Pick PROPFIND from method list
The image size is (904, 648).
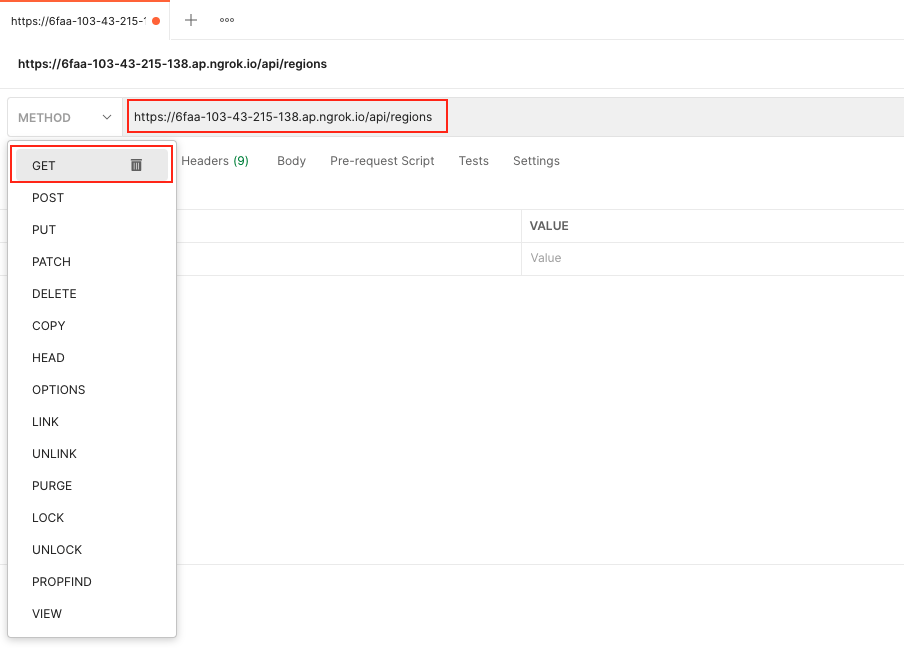[x=62, y=582]
